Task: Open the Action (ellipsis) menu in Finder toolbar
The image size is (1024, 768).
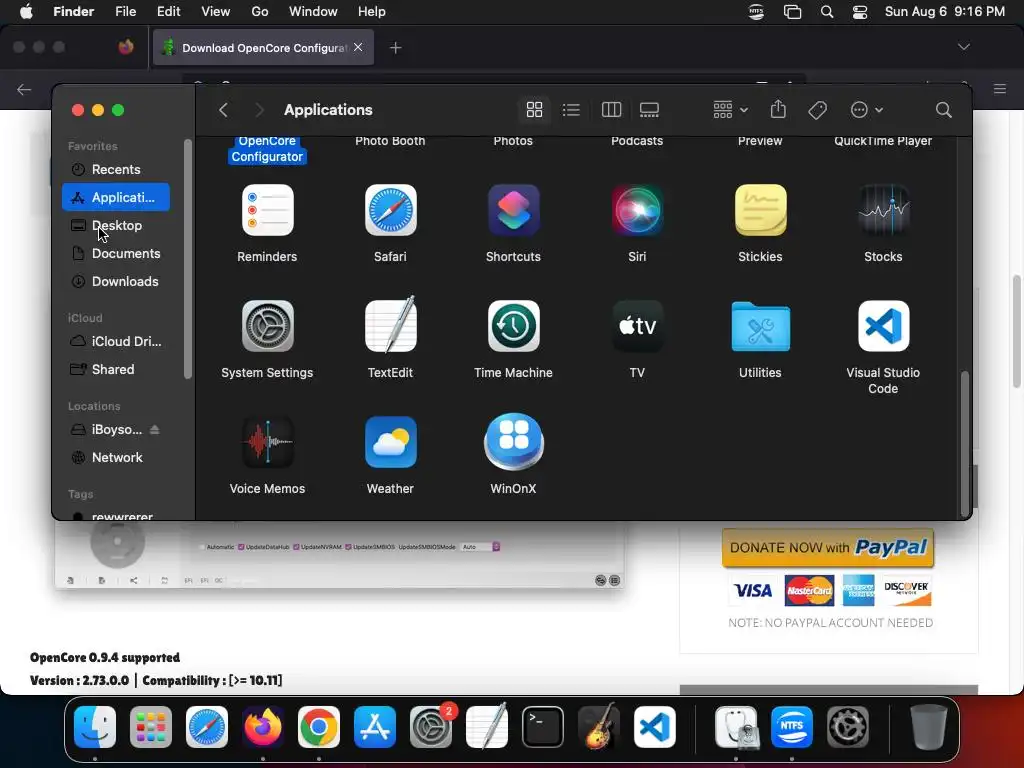Action: 867,110
